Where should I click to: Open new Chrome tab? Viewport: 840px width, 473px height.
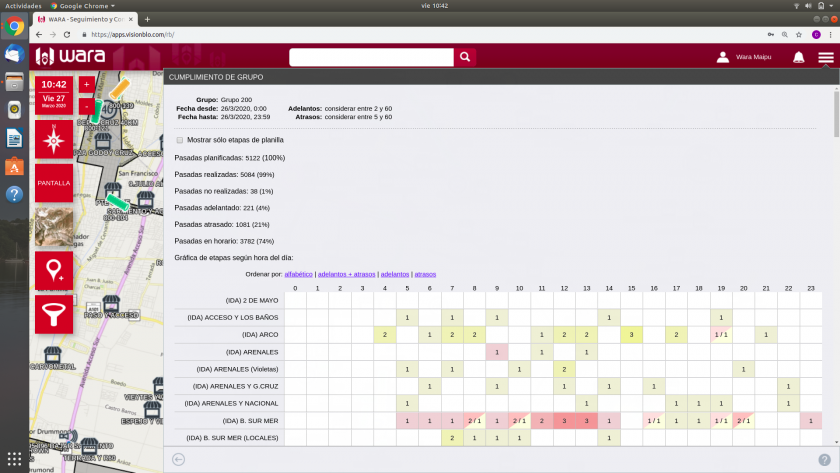click(148, 19)
